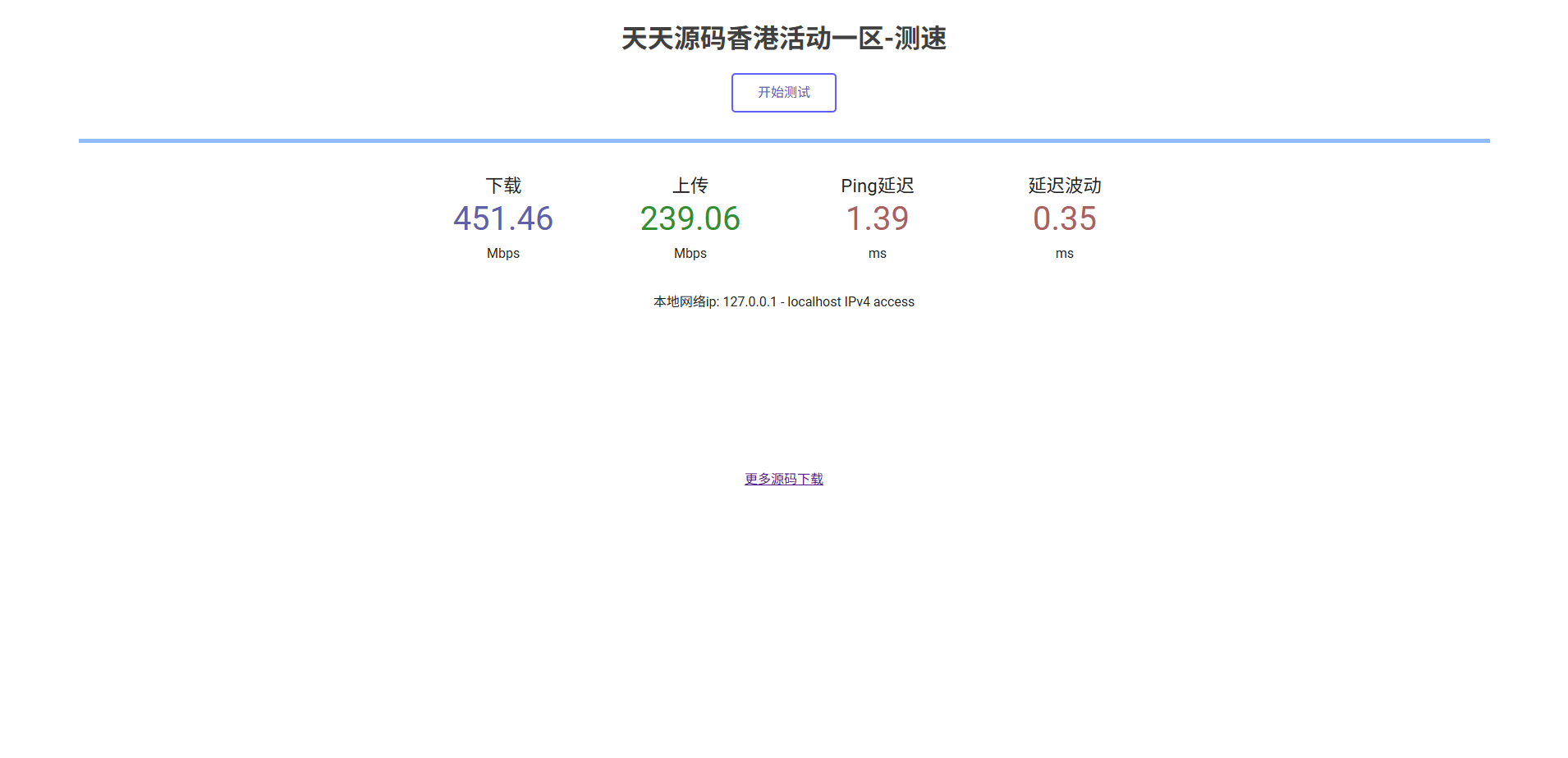
Task: Select the ping value 1.39
Action: click(x=877, y=218)
